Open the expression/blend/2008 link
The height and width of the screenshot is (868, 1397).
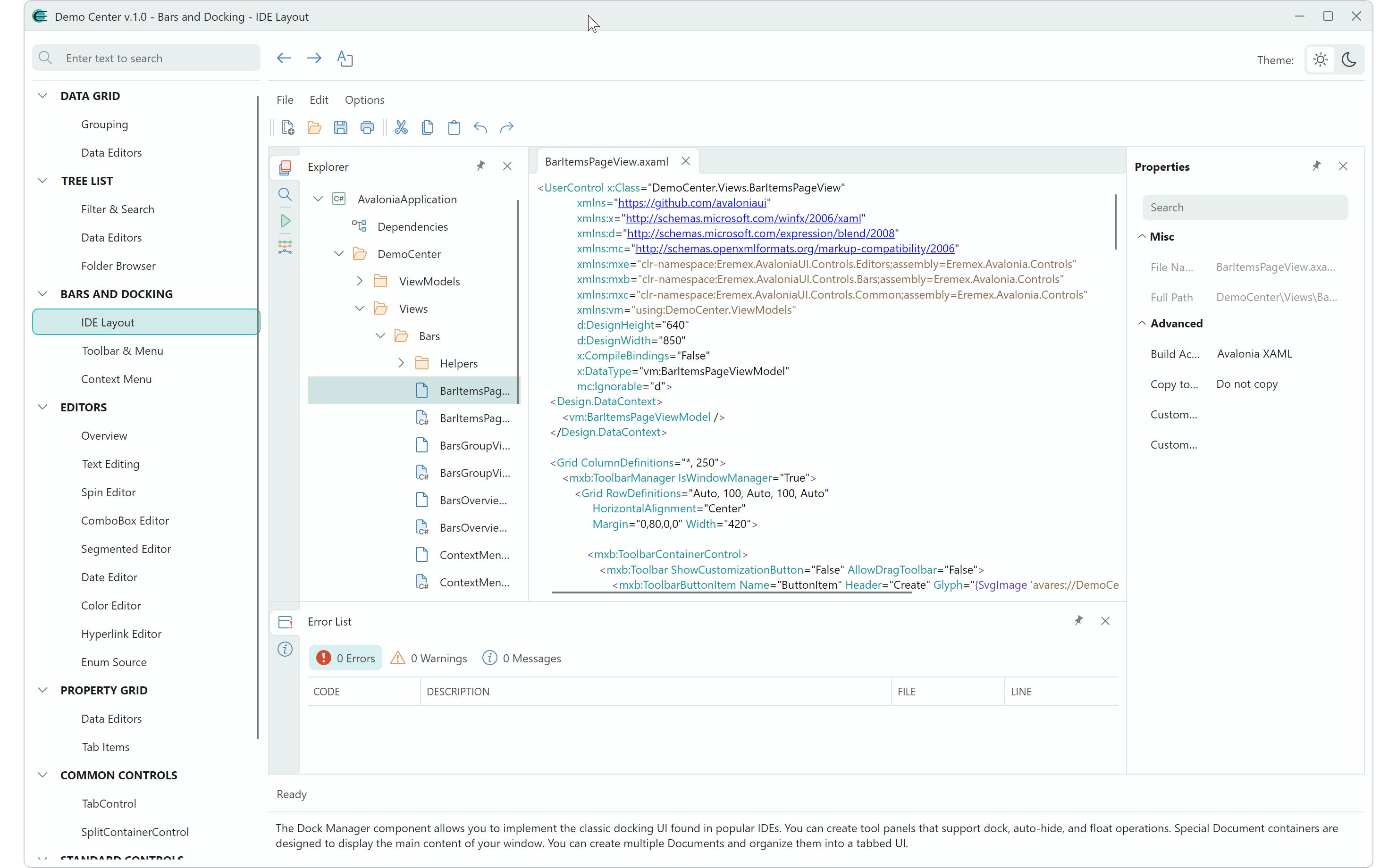tap(761, 233)
